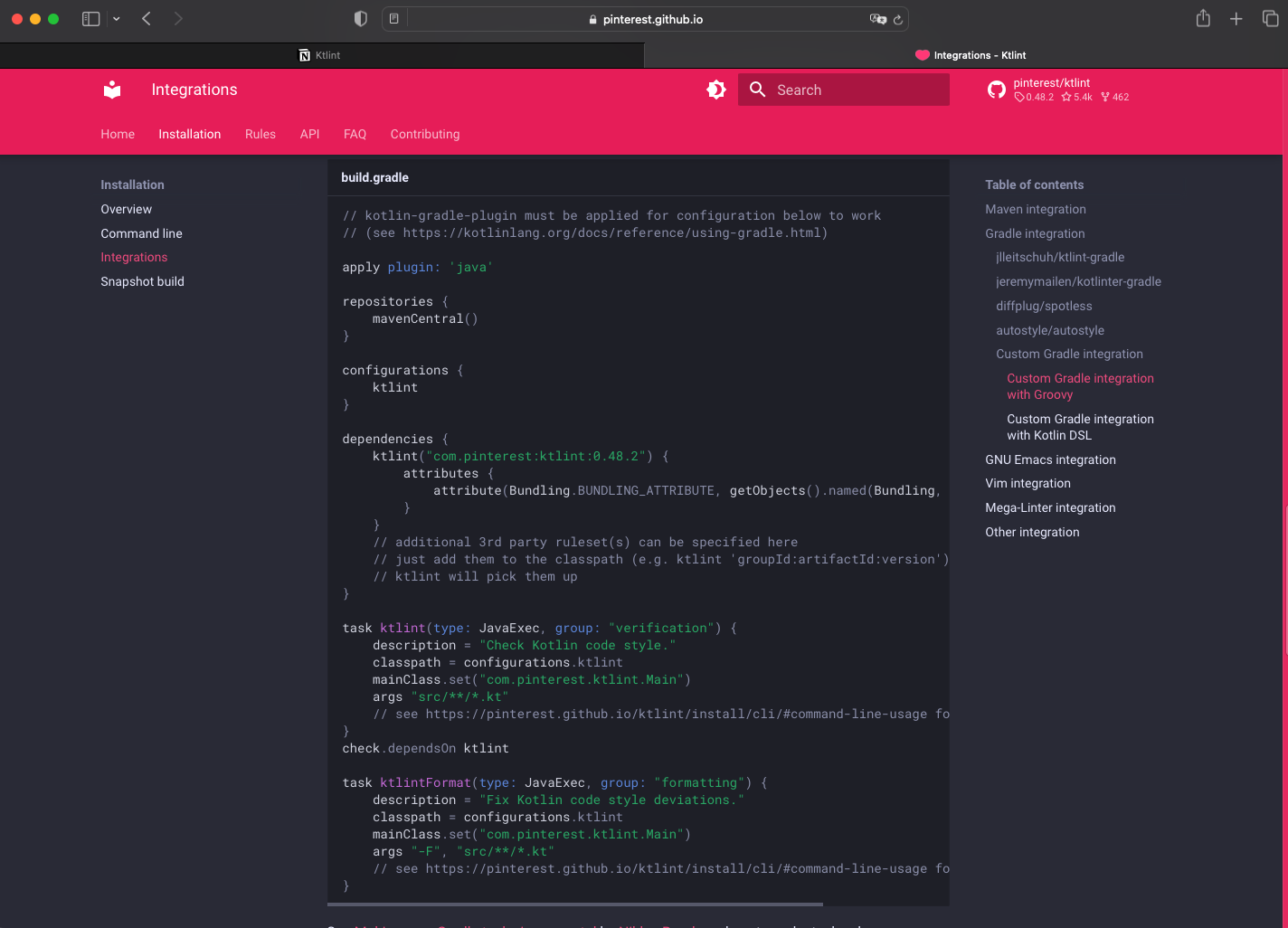Screen dimensions: 1288x928
Task: Click the build.gradle code block title
Action: point(374,177)
